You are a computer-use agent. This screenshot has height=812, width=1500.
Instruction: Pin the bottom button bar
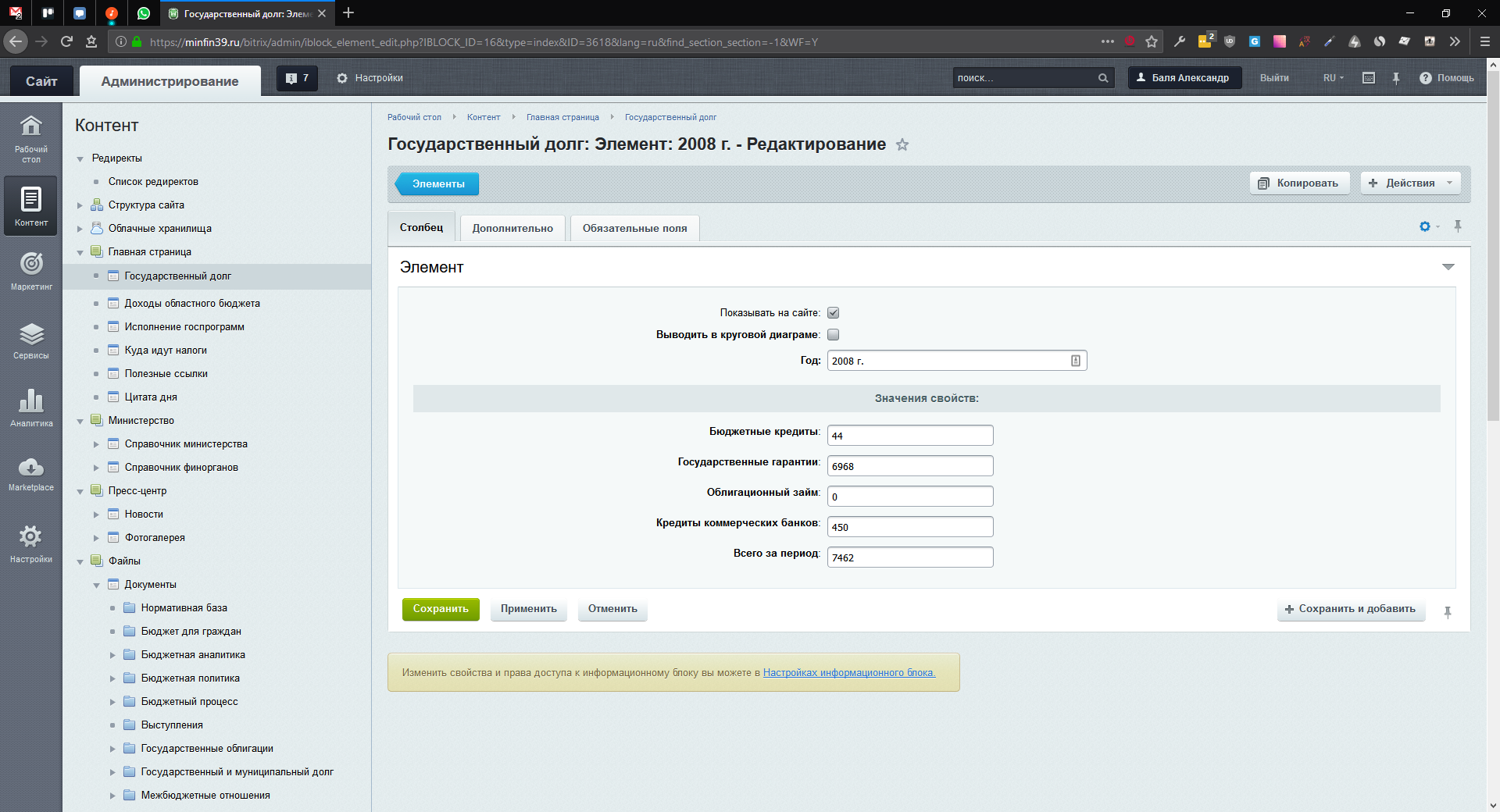[1448, 612]
